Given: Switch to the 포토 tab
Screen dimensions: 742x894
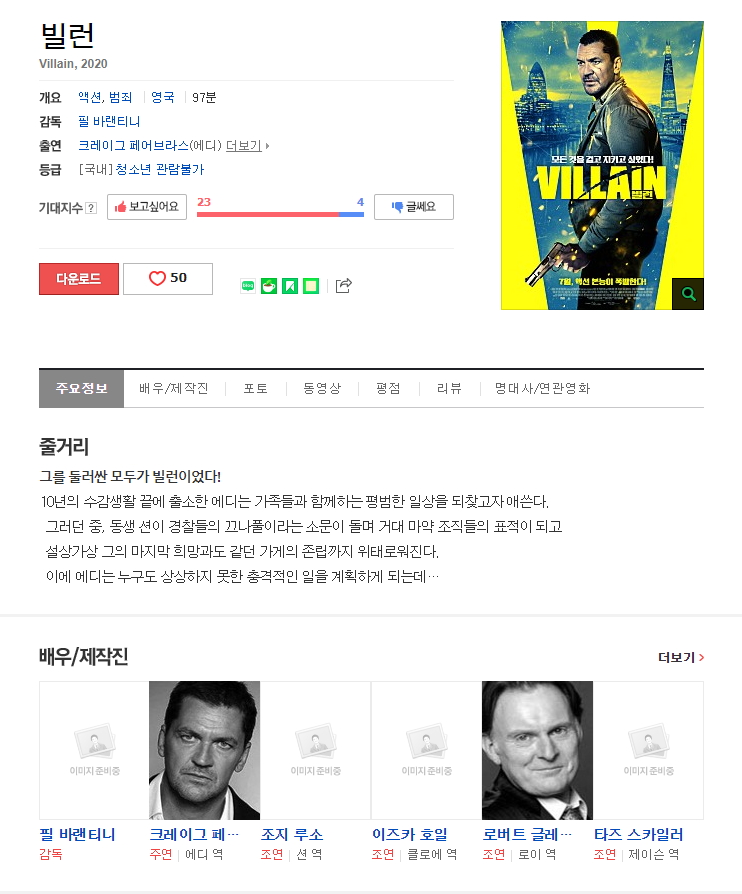Looking at the screenshot, I should tap(256, 388).
